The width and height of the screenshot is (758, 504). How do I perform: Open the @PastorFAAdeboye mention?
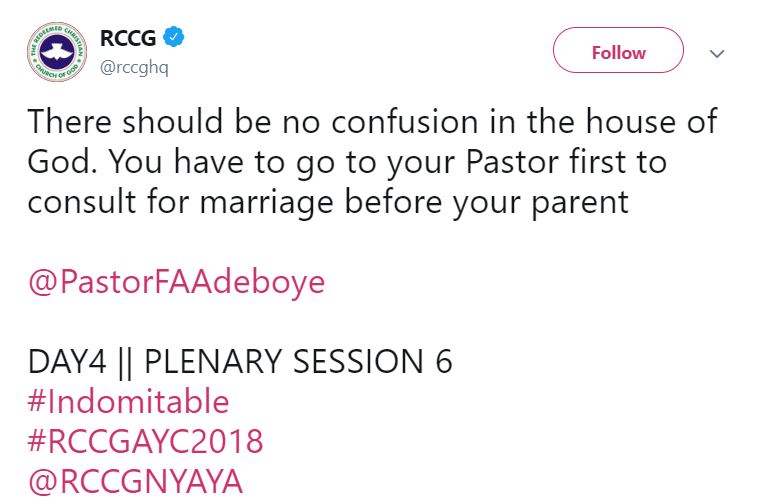pyautogui.click(x=176, y=281)
